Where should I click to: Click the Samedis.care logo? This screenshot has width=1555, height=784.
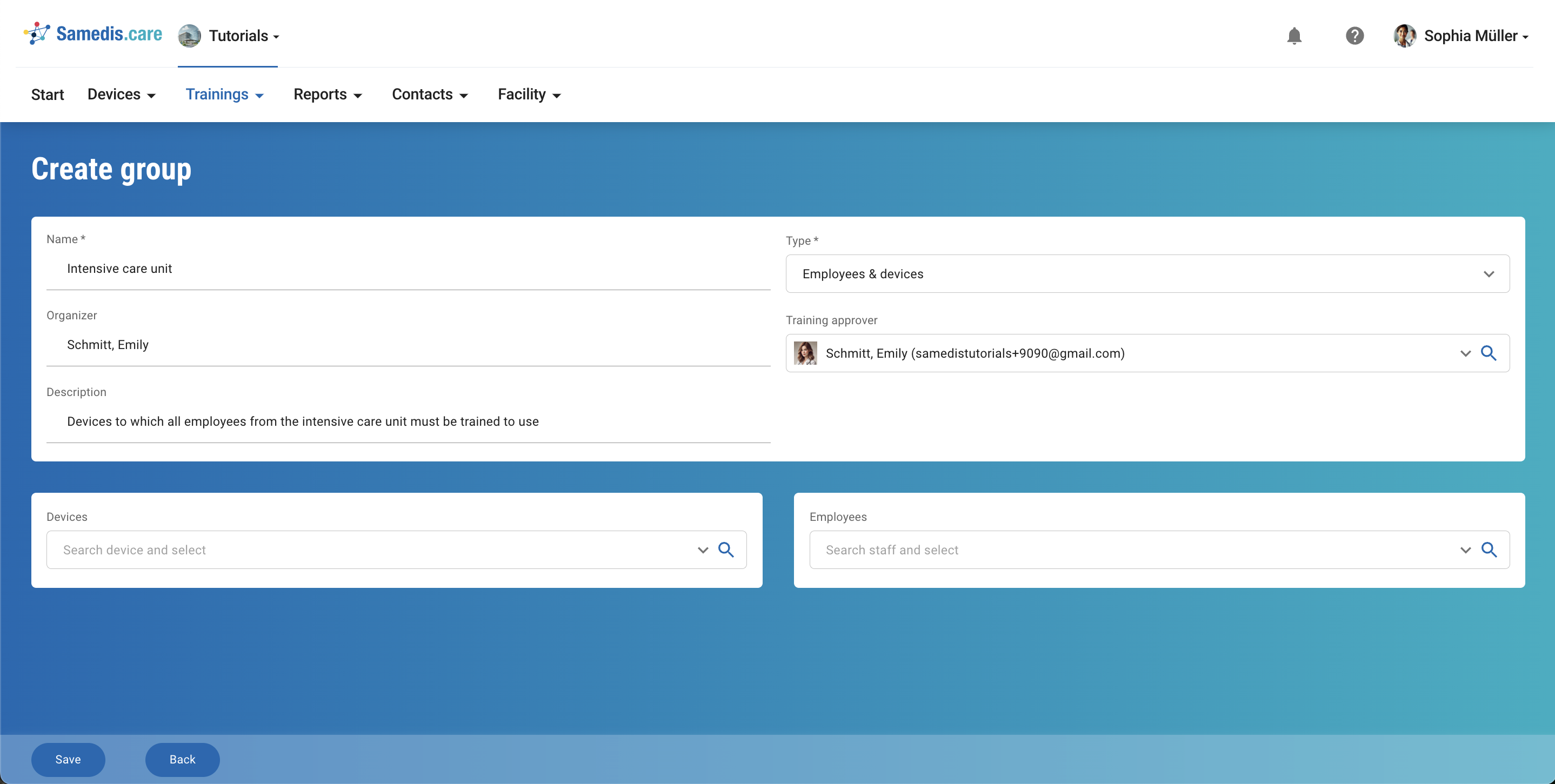[x=93, y=34]
